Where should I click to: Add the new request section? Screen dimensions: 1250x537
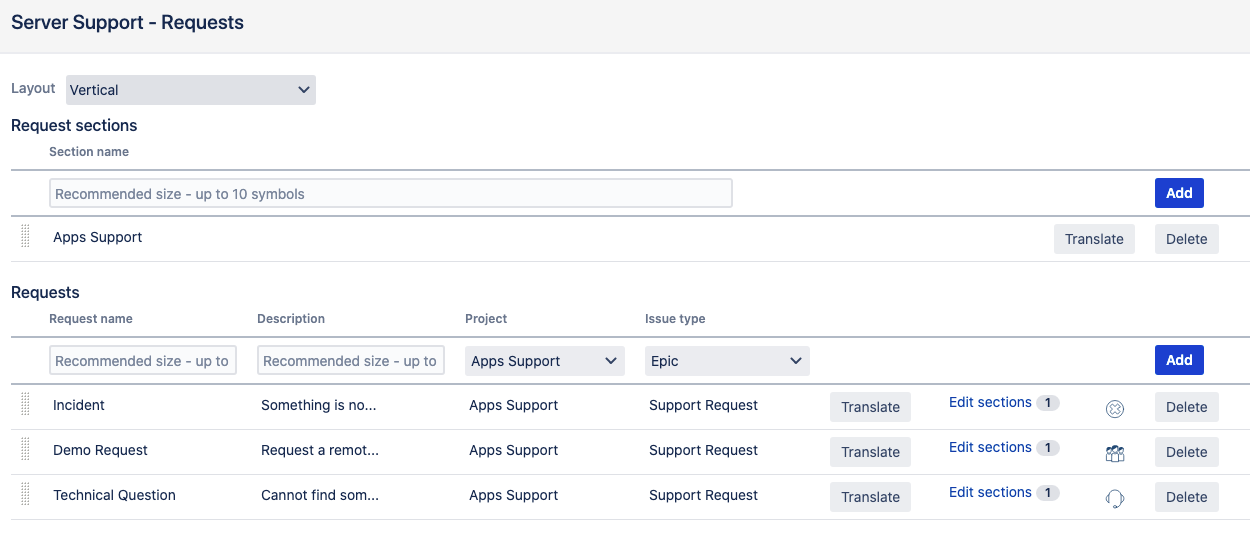point(1178,193)
